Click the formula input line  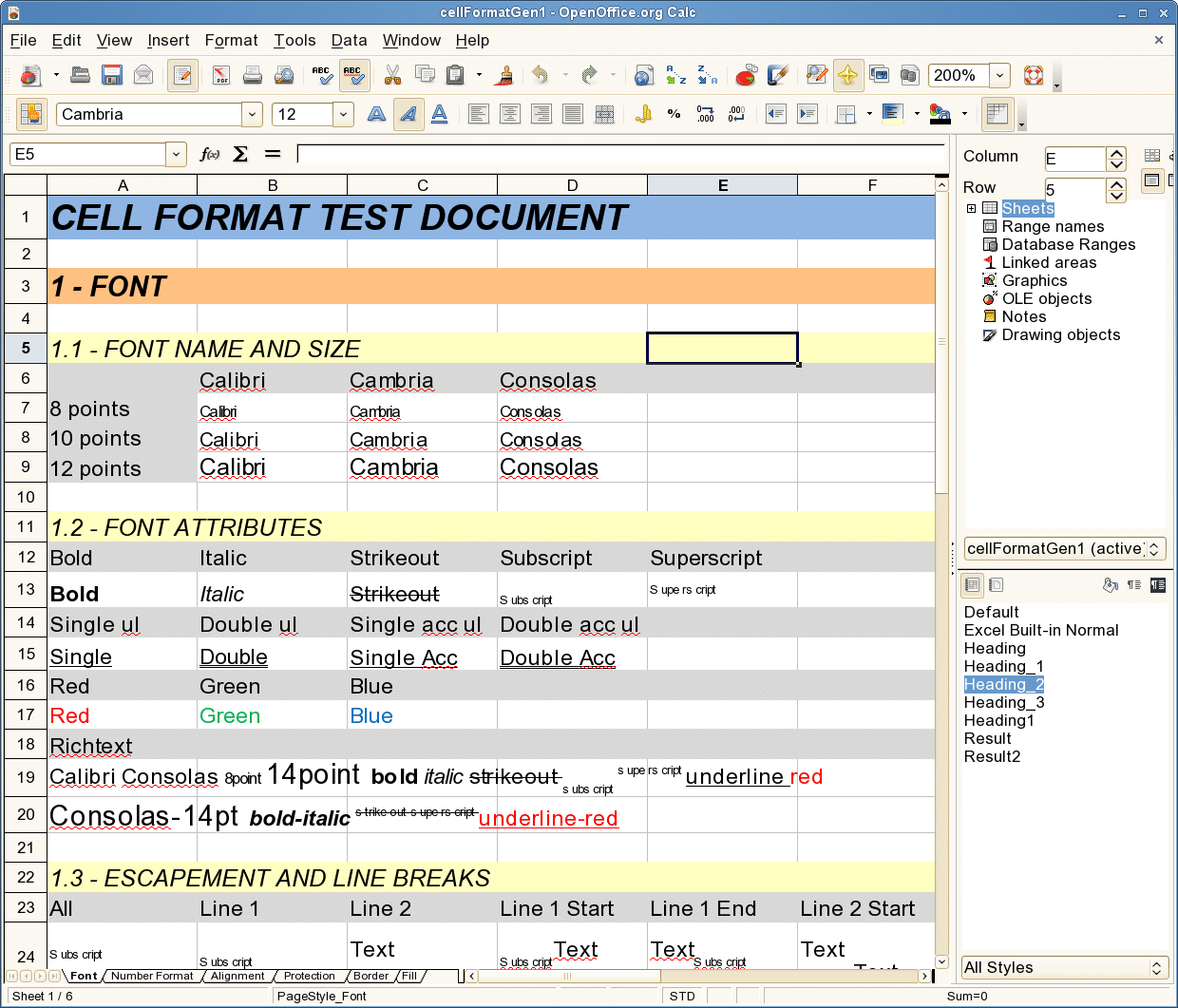[x=621, y=154]
